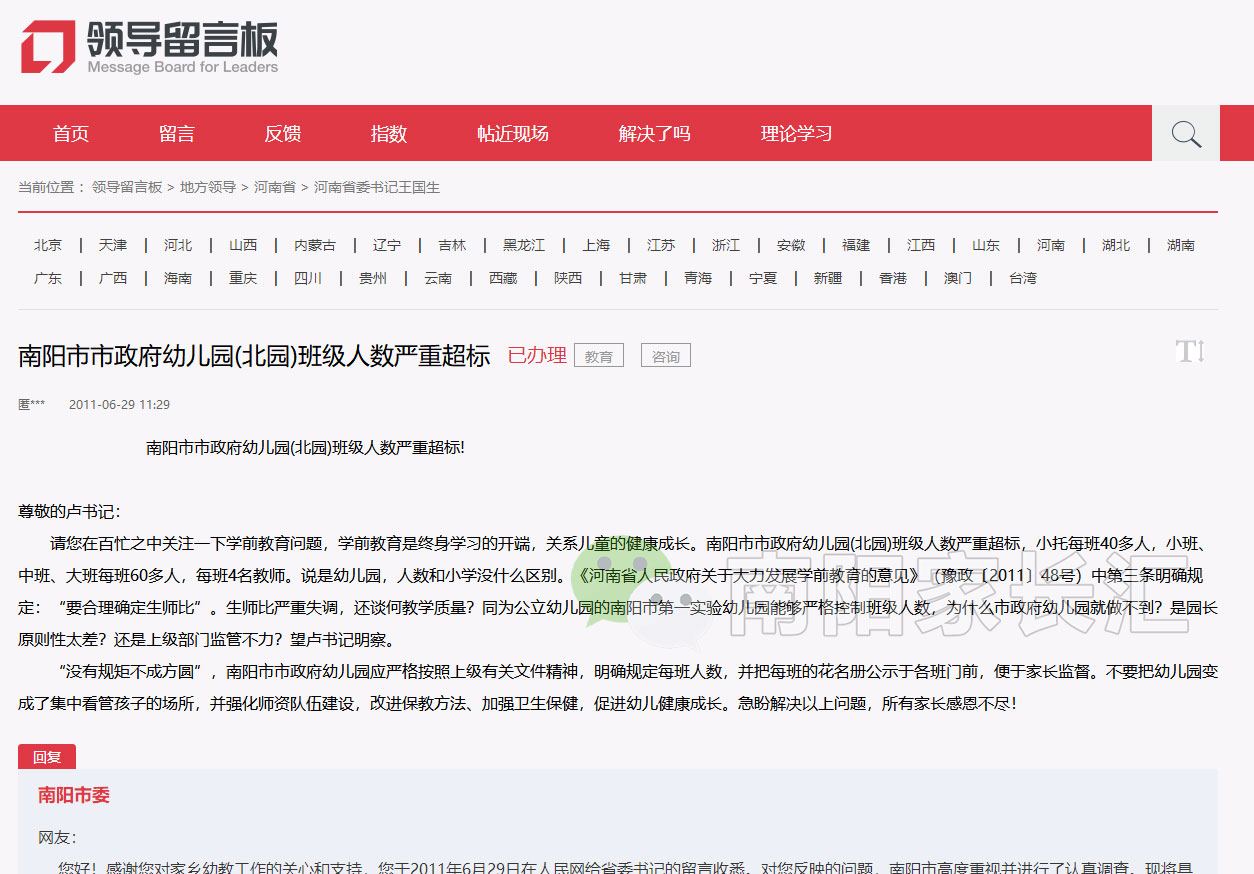This screenshot has height=874, width=1254.
Task: Open the 首页 navigation item
Action: (70, 132)
